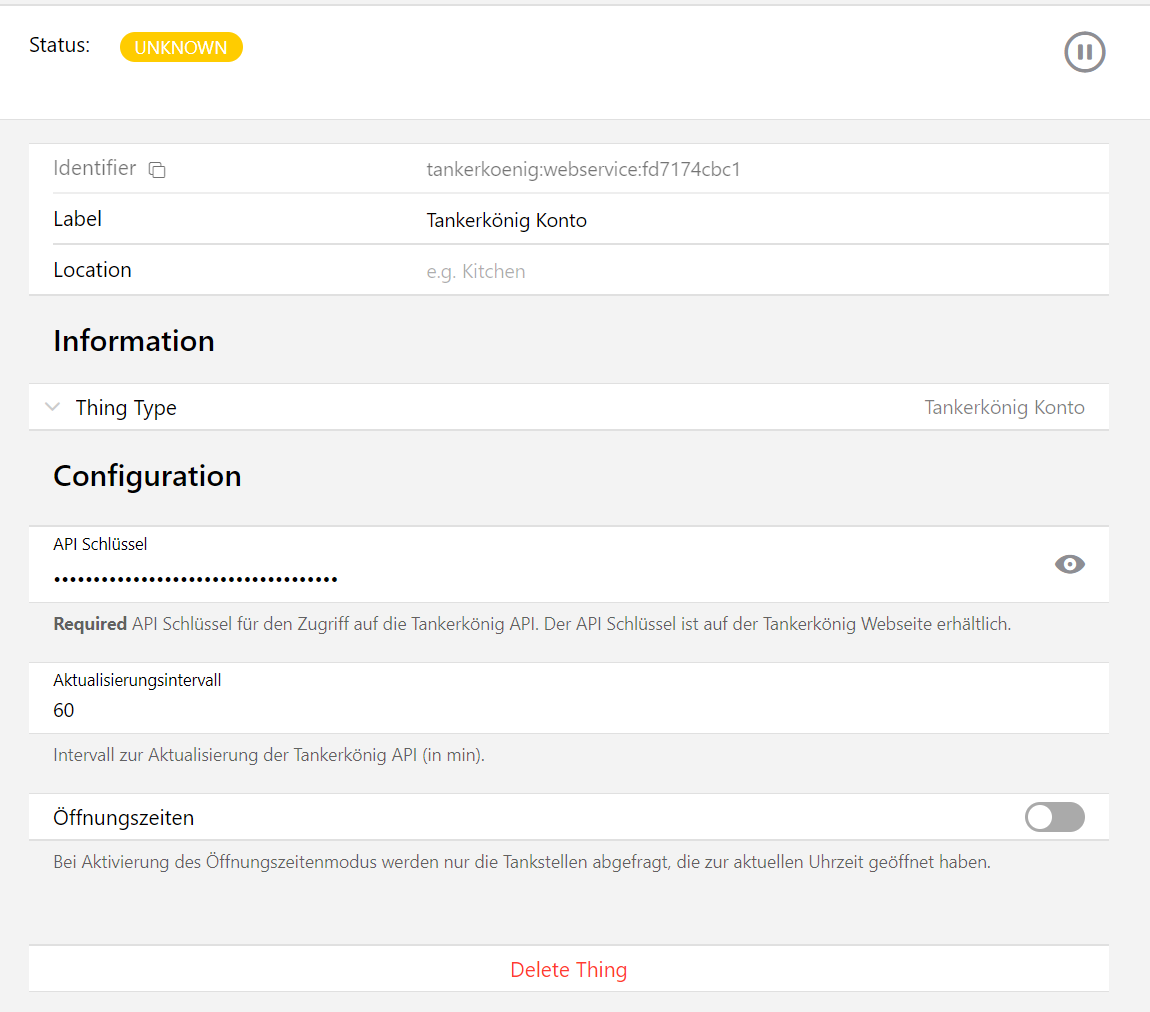Click the Required API Schlüssel description text

532,624
